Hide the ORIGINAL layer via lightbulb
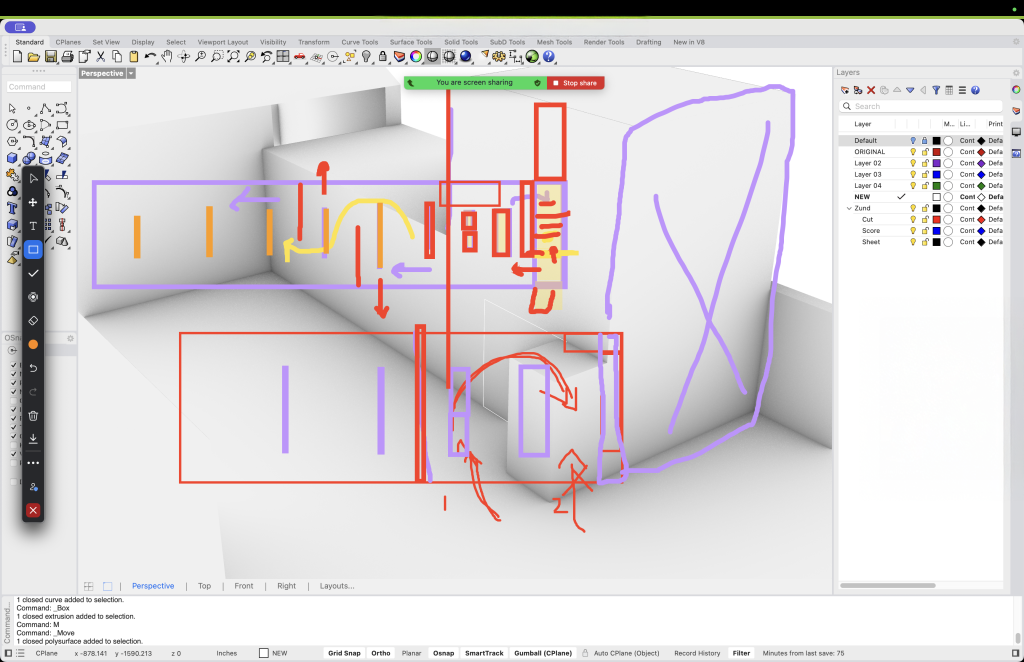Screen dimensions: 1024x662 coord(913,152)
